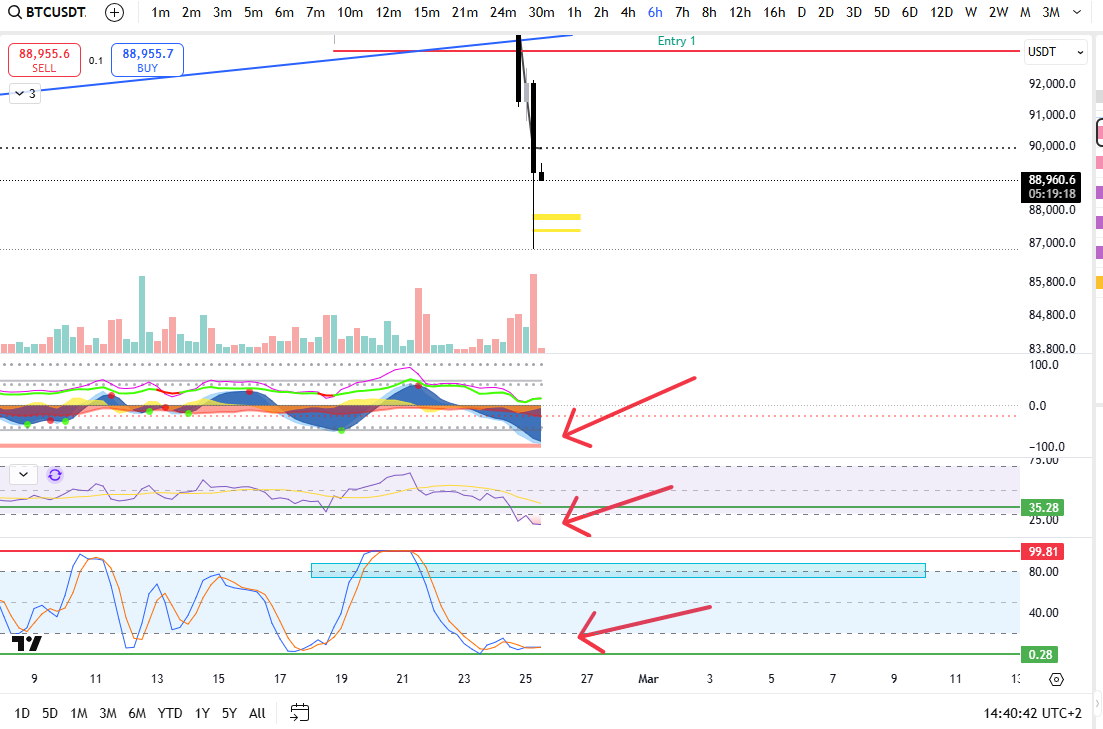The image size is (1103, 729).
Task: Switch to the 5m timeframe
Action: (x=253, y=12)
